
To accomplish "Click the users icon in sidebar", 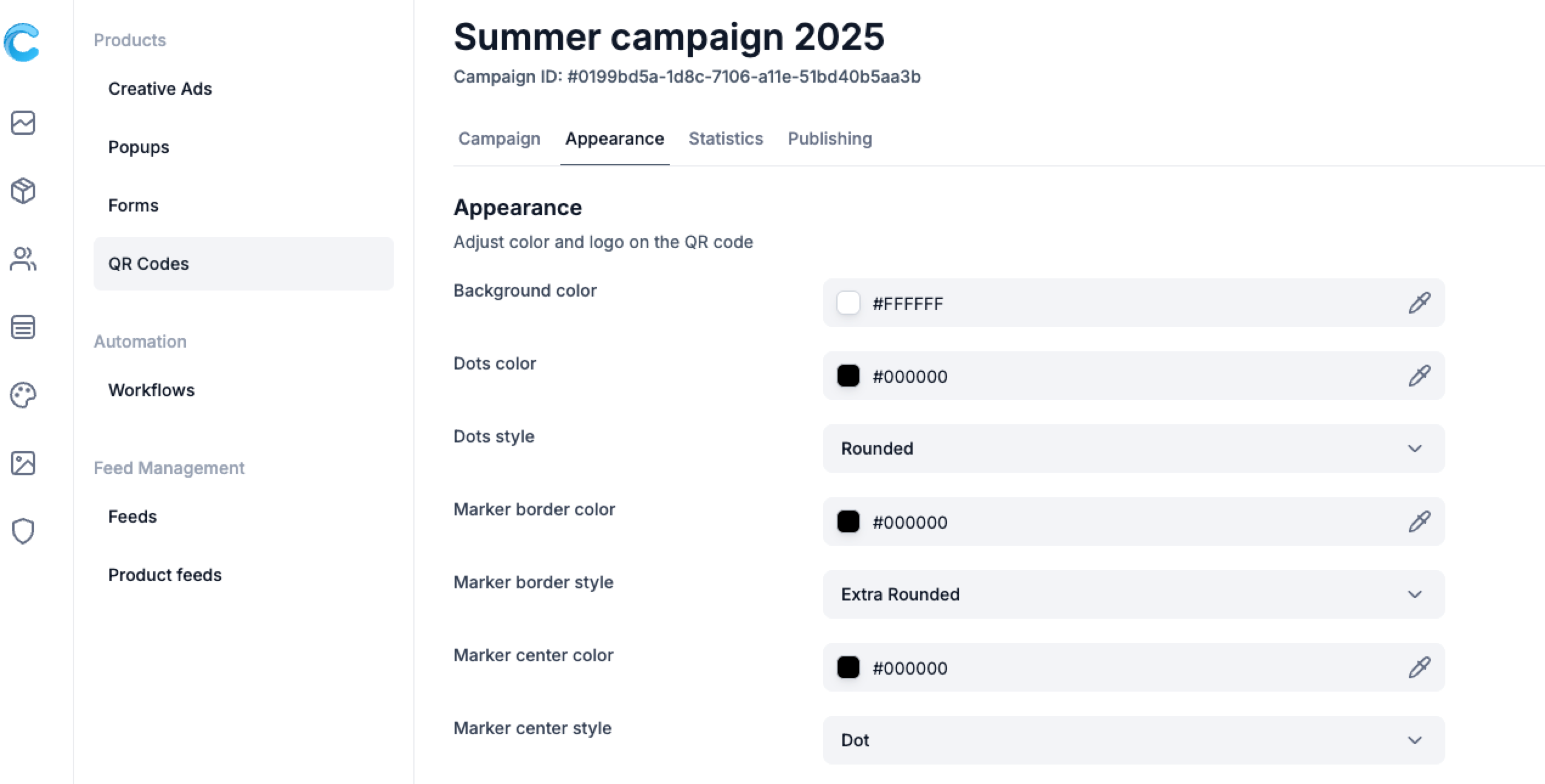I will point(23,259).
